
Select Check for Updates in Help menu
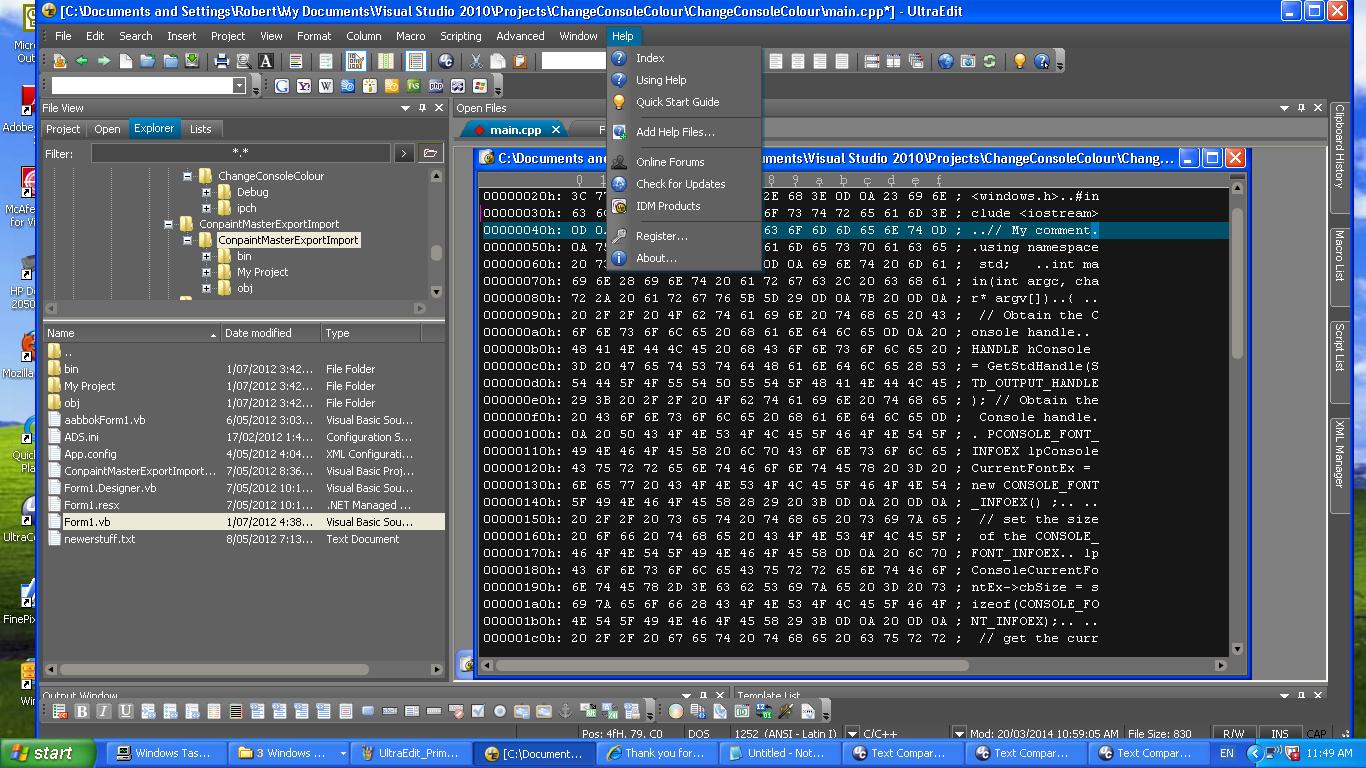[x=680, y=184]
